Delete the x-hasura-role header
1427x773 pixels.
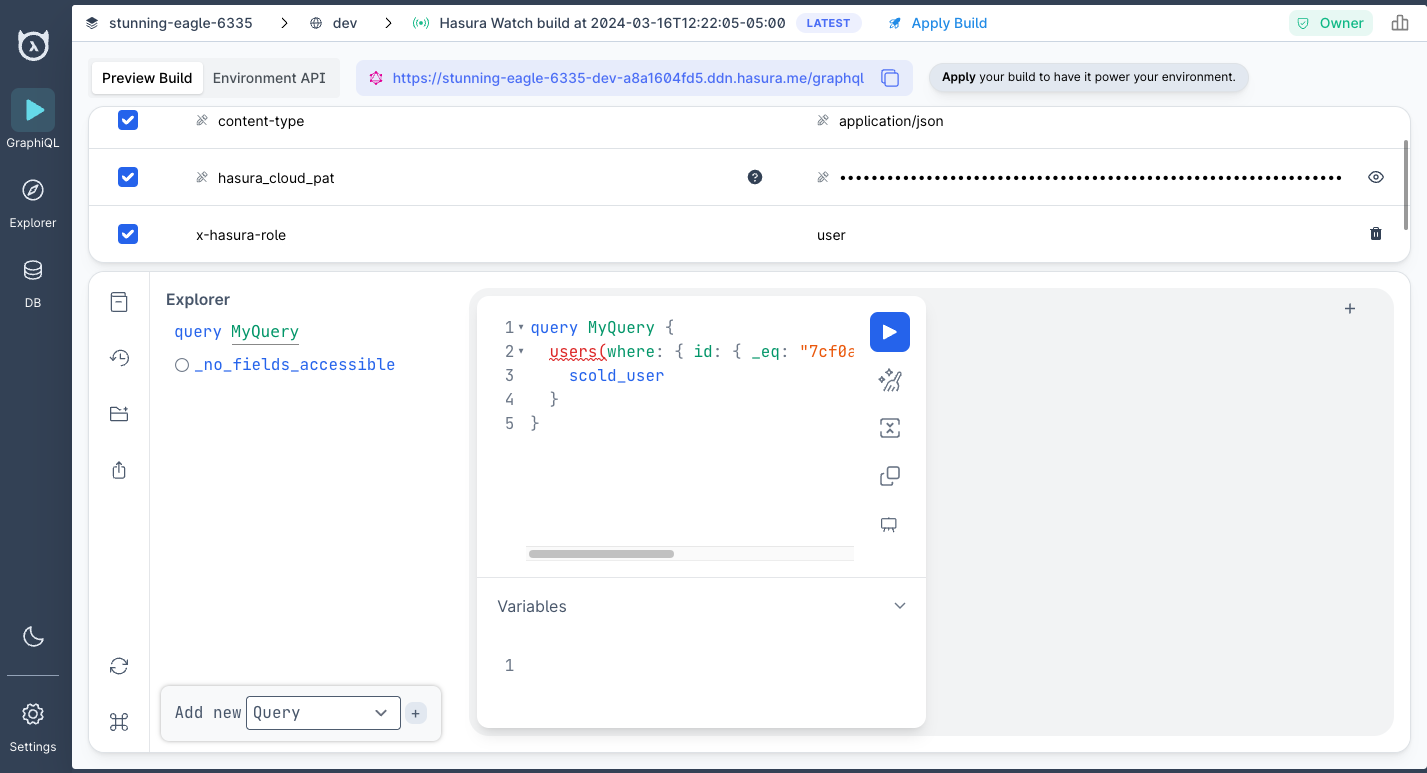point(1376,234)
